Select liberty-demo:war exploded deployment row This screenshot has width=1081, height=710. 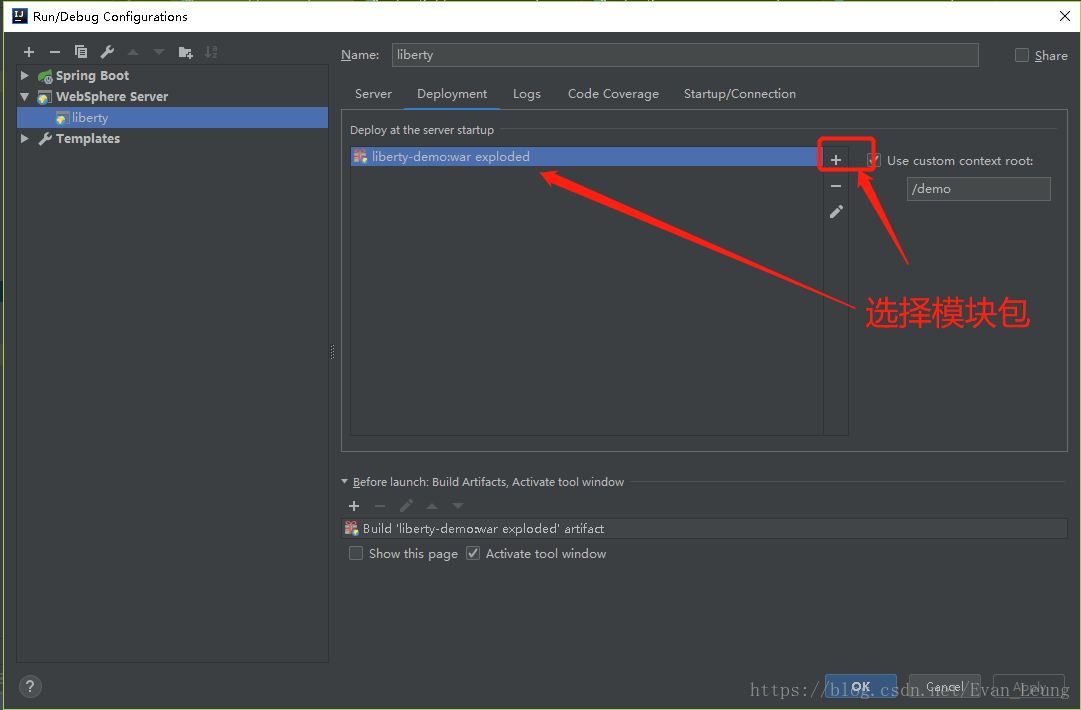click(x=587, y=156)
